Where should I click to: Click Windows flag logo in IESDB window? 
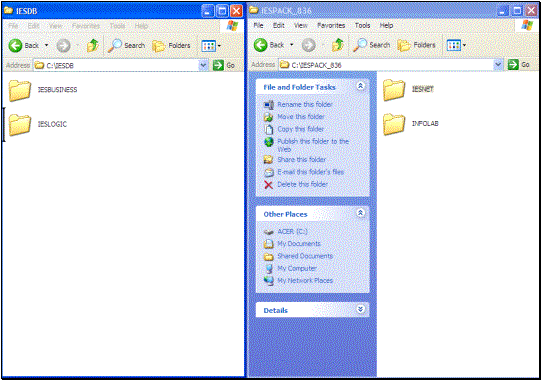click(233, 26)
